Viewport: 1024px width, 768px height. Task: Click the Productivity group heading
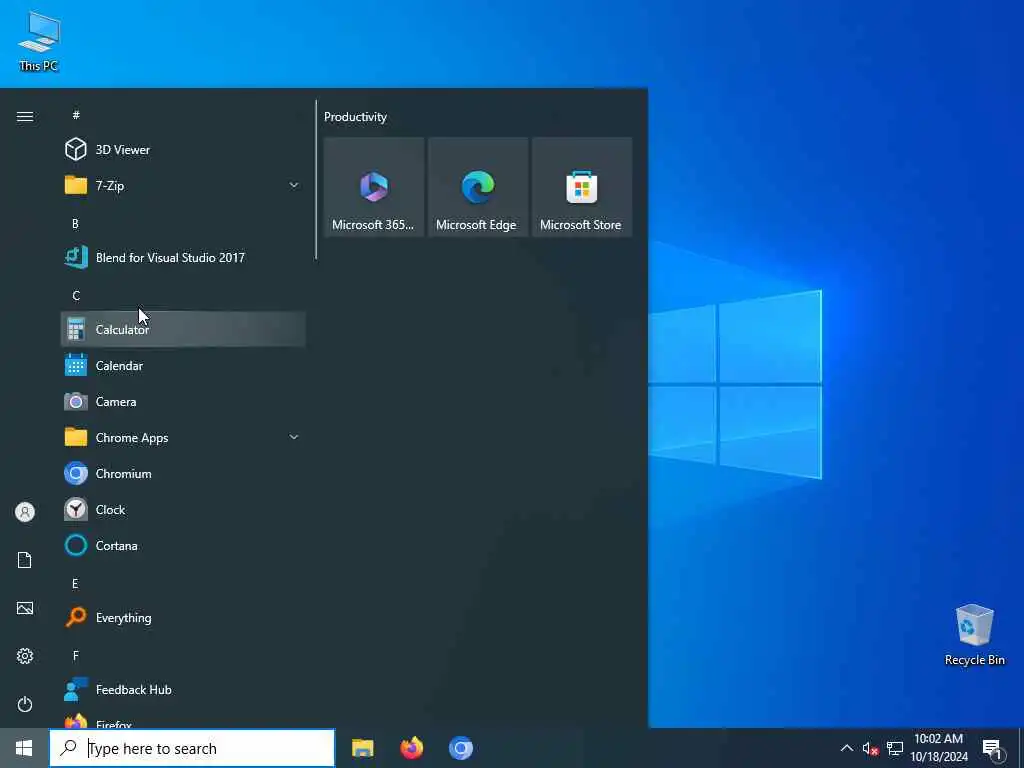(355, 117)
